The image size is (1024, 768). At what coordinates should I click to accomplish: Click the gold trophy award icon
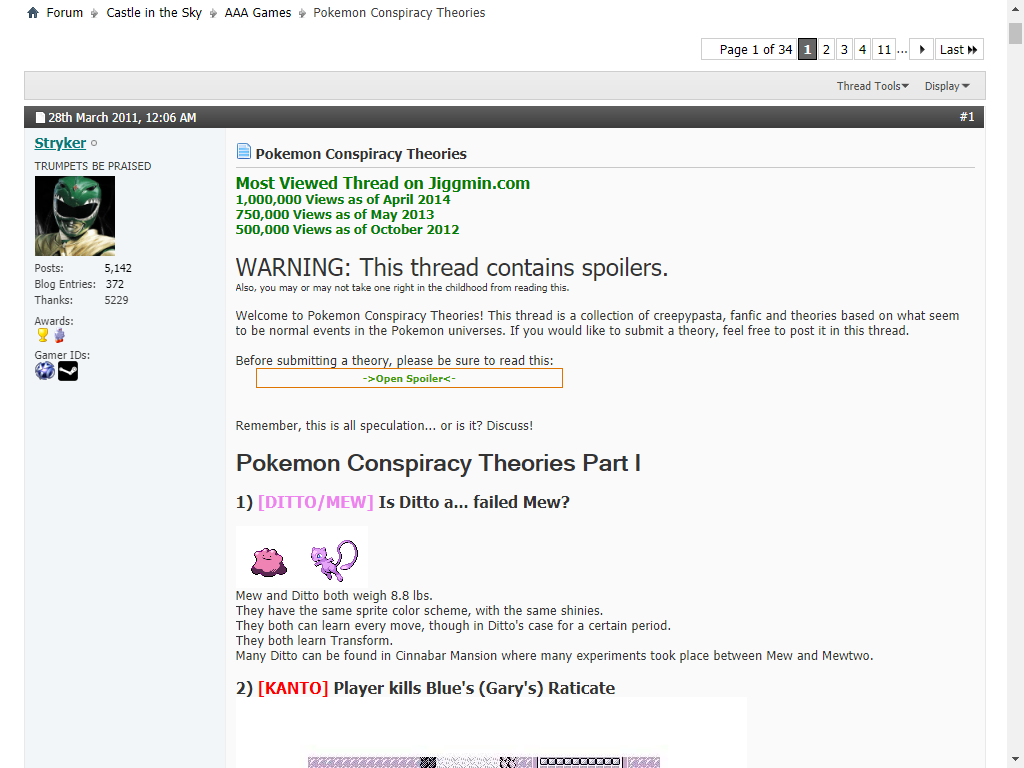(42, 335)
